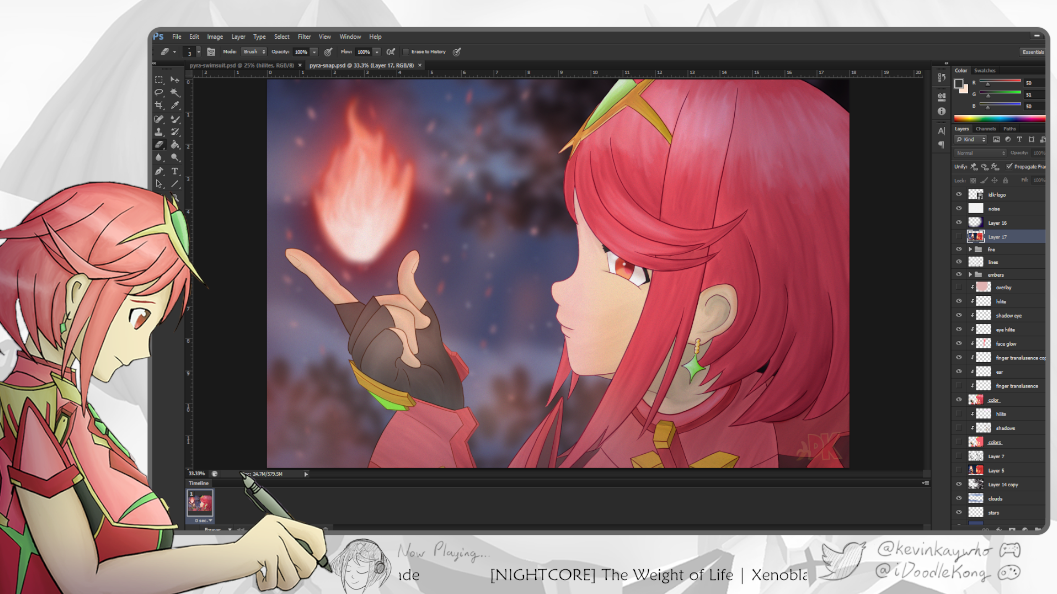The image size is (1057, 594).
Task: Click the Essentials workspace button
Action: [x=1032, y=51]
